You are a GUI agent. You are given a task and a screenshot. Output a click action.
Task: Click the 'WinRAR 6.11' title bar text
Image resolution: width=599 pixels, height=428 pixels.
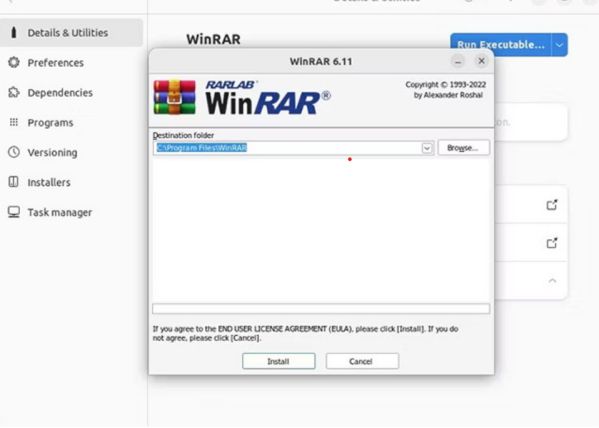click(321, 62)
